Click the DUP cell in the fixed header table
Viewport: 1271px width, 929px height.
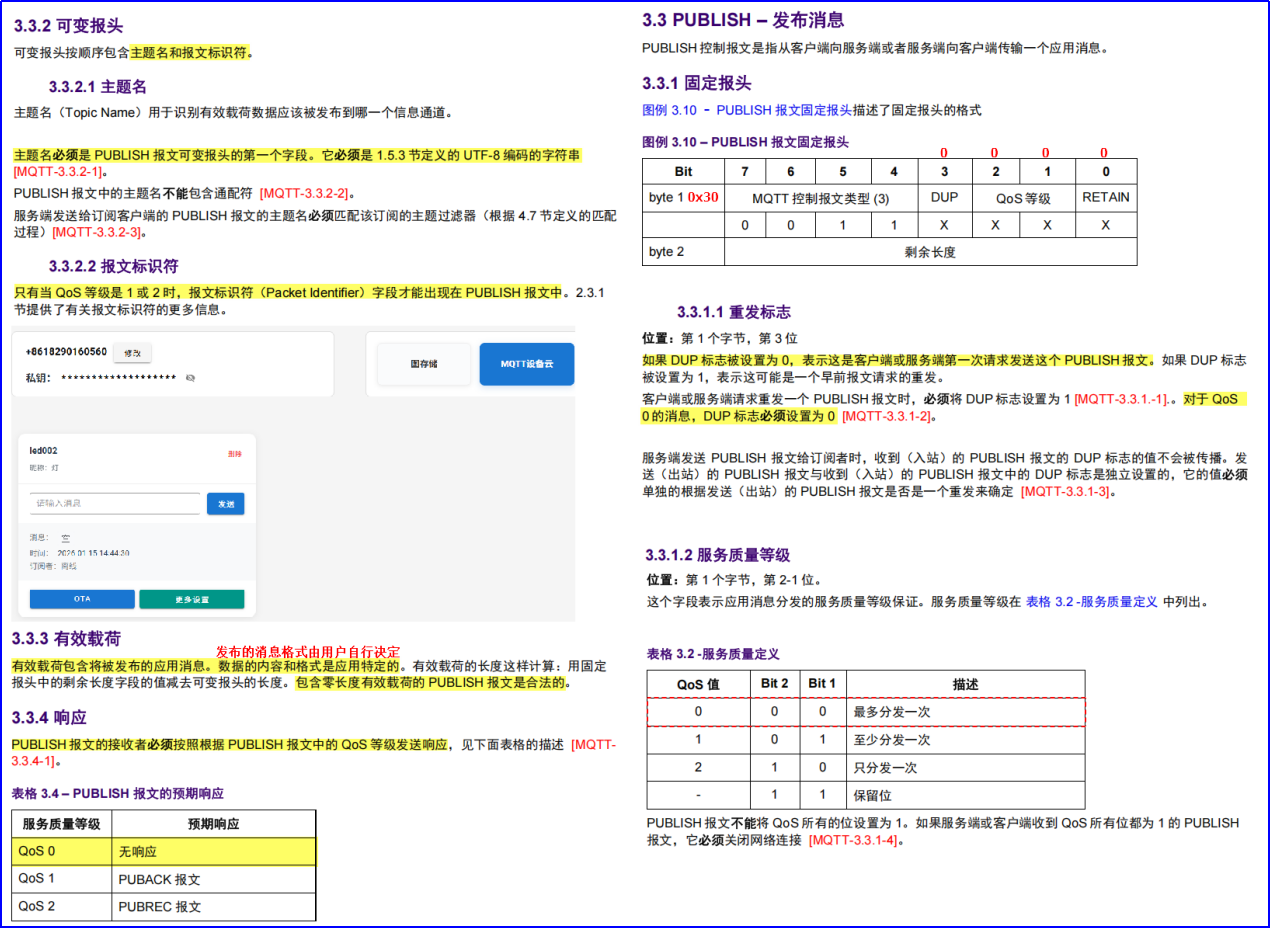click(944, 198)
